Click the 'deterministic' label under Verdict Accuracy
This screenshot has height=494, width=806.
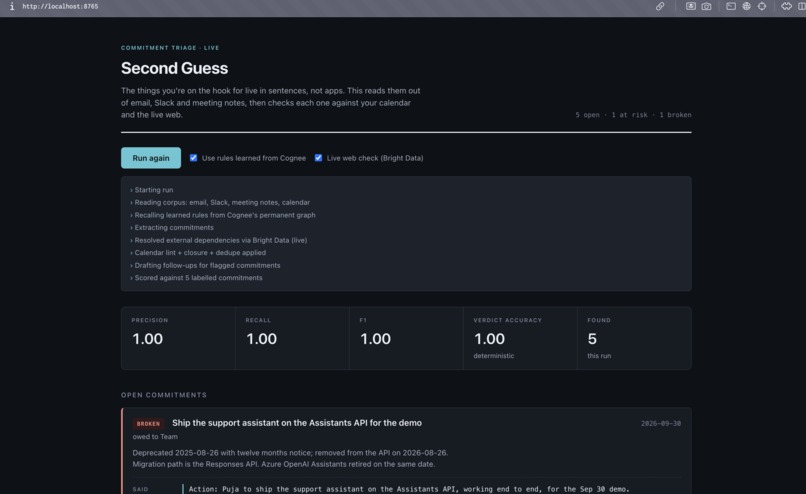[x=493, y=356]
